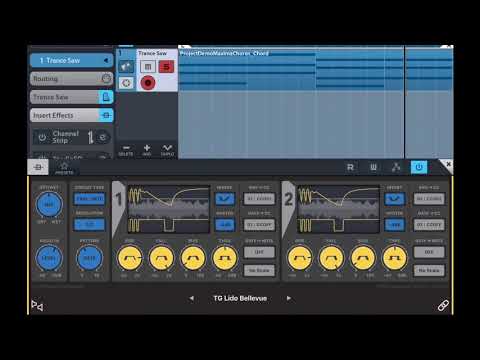Turn module 1 fourth yellow square-shape knob
This screenshot has height=360, width=480.
225,258
